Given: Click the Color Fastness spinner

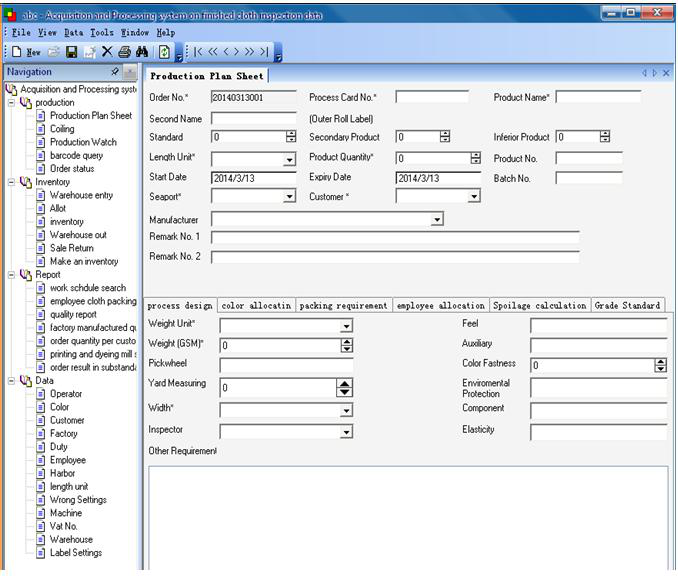Looking at the screenshot, I should pyautogui.click(x=660, y=365).
